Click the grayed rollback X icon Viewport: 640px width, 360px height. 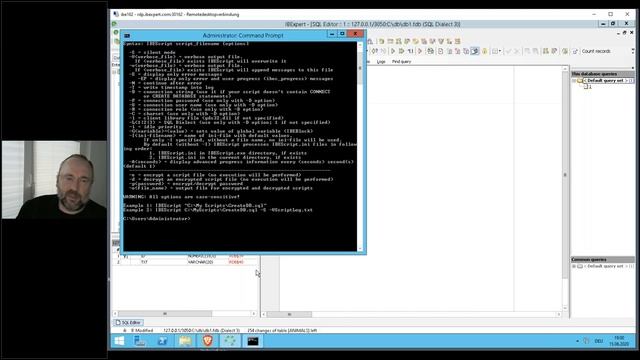[517, 51]
